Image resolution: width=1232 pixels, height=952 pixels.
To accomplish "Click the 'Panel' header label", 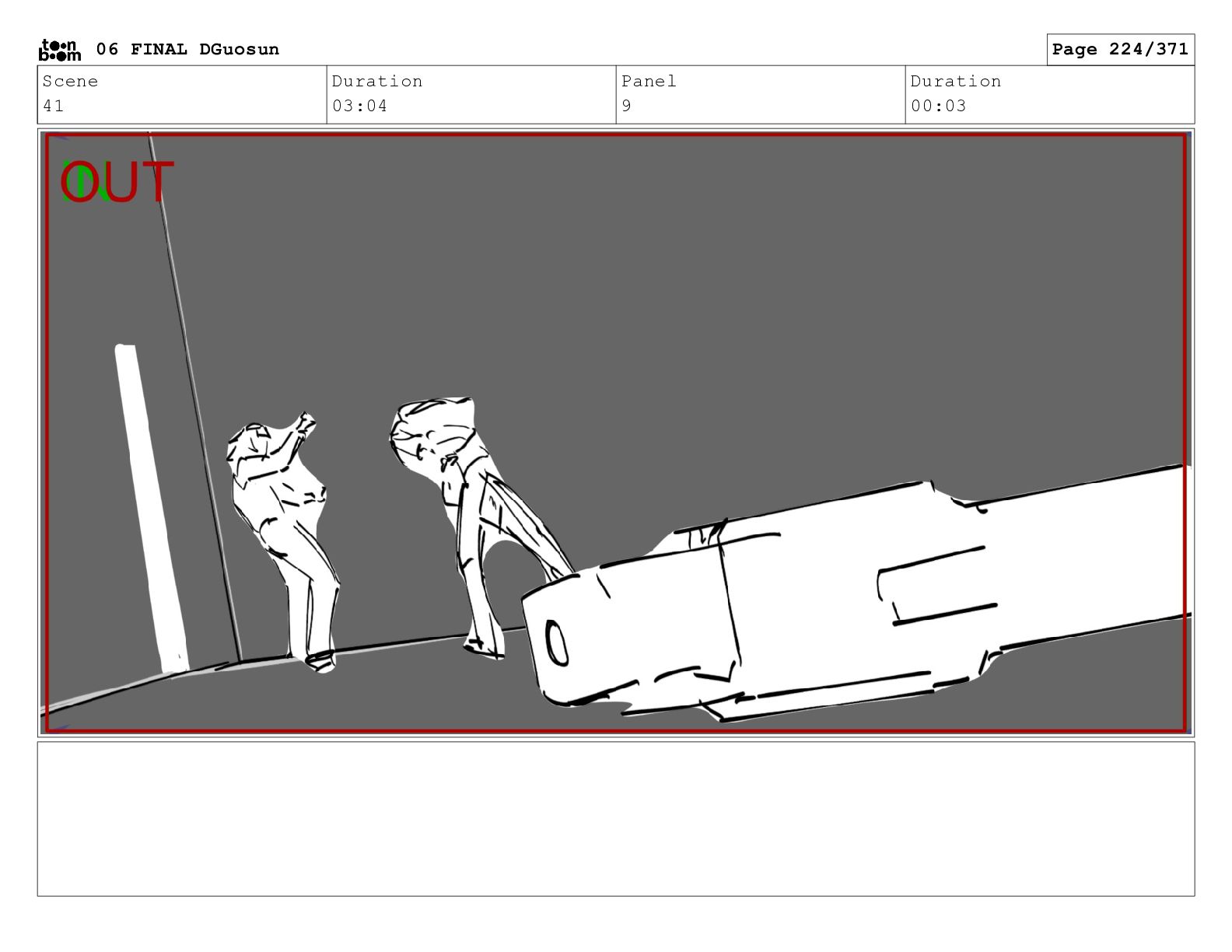I will click(649, 82).
